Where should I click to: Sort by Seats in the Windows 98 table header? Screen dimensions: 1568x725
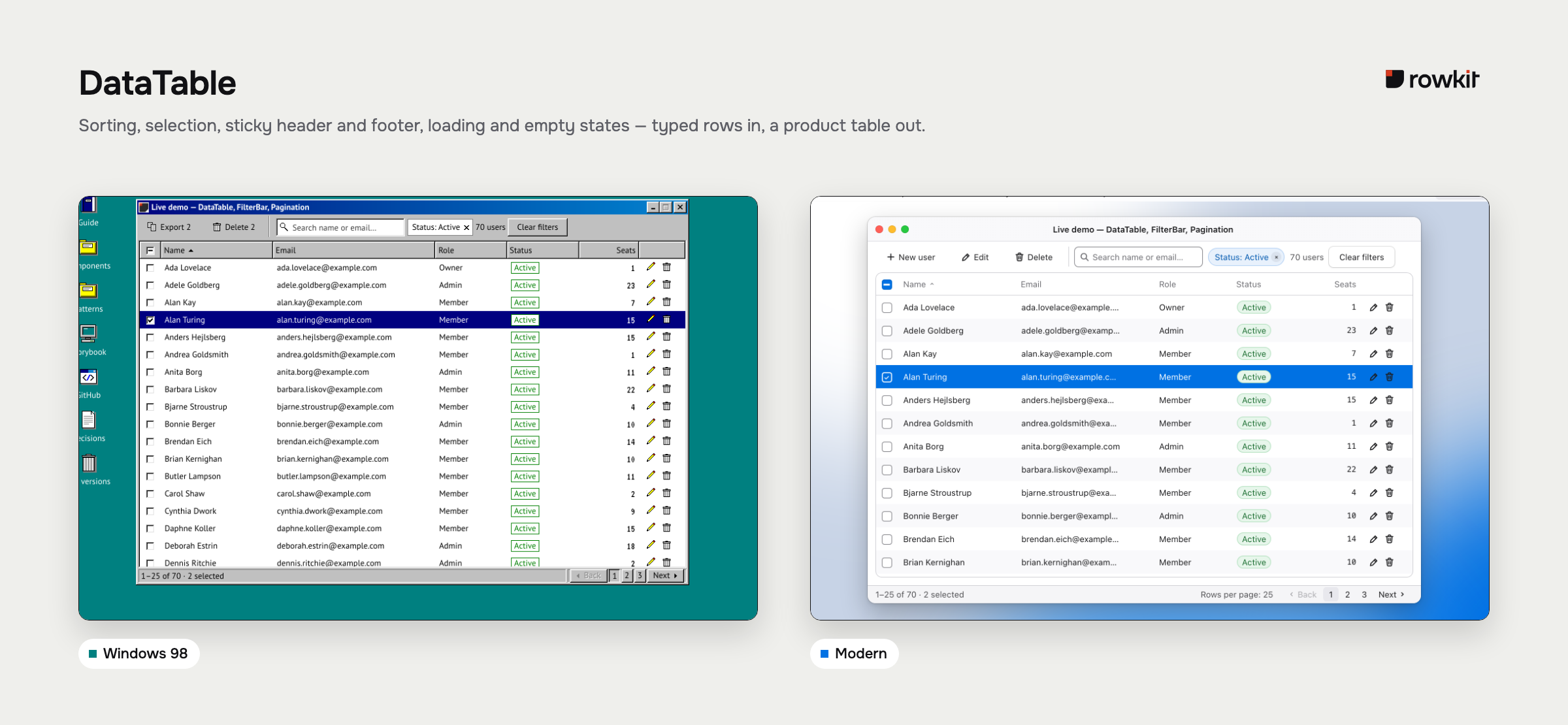pos(609,250)
